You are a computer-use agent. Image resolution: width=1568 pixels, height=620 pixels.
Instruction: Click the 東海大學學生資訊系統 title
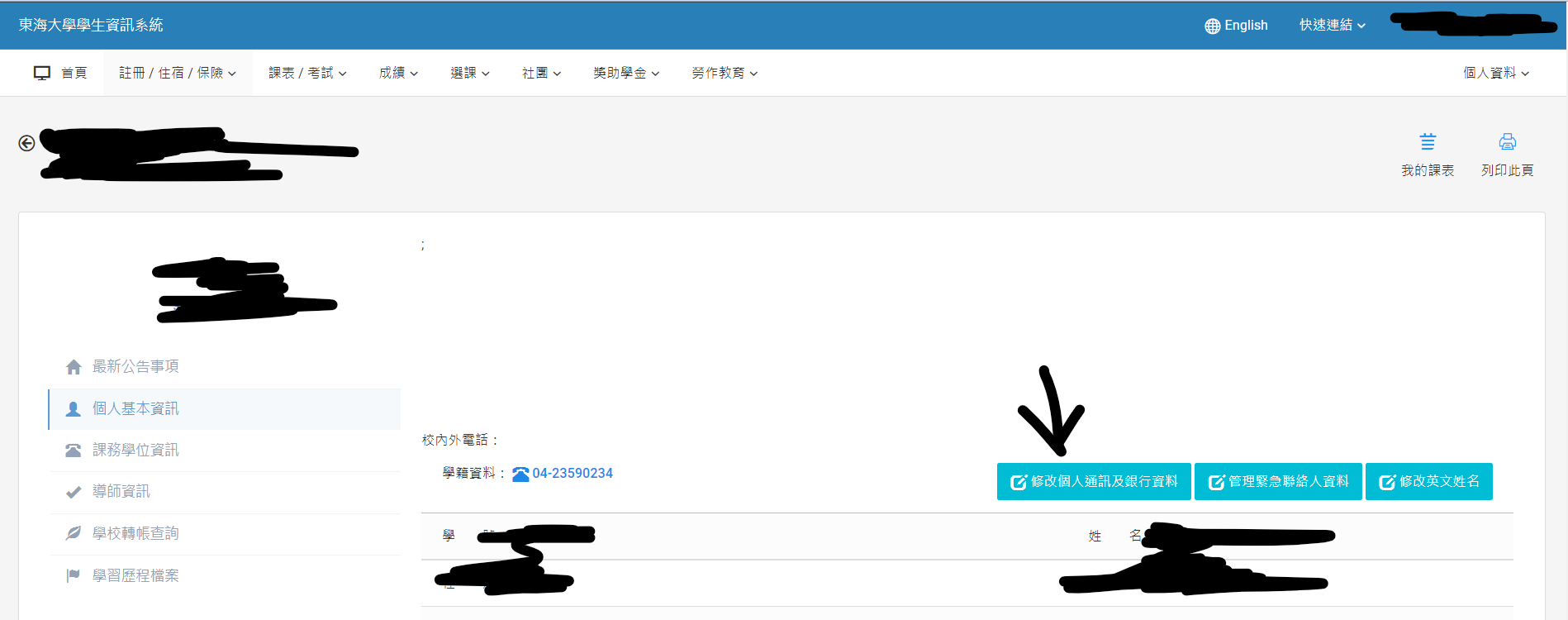(x=91, y=26)
